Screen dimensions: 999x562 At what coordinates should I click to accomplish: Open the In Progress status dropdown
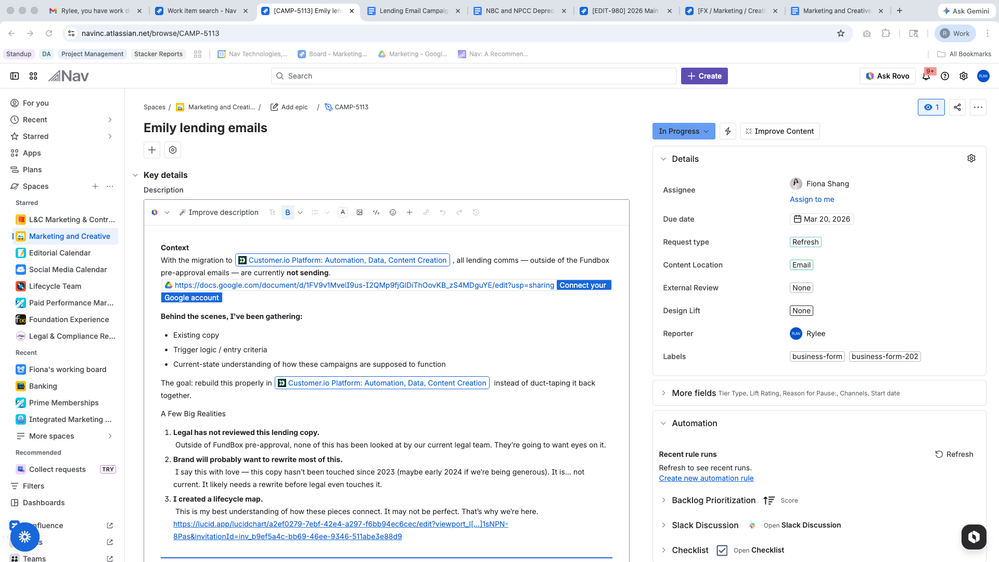click(684, 131)
